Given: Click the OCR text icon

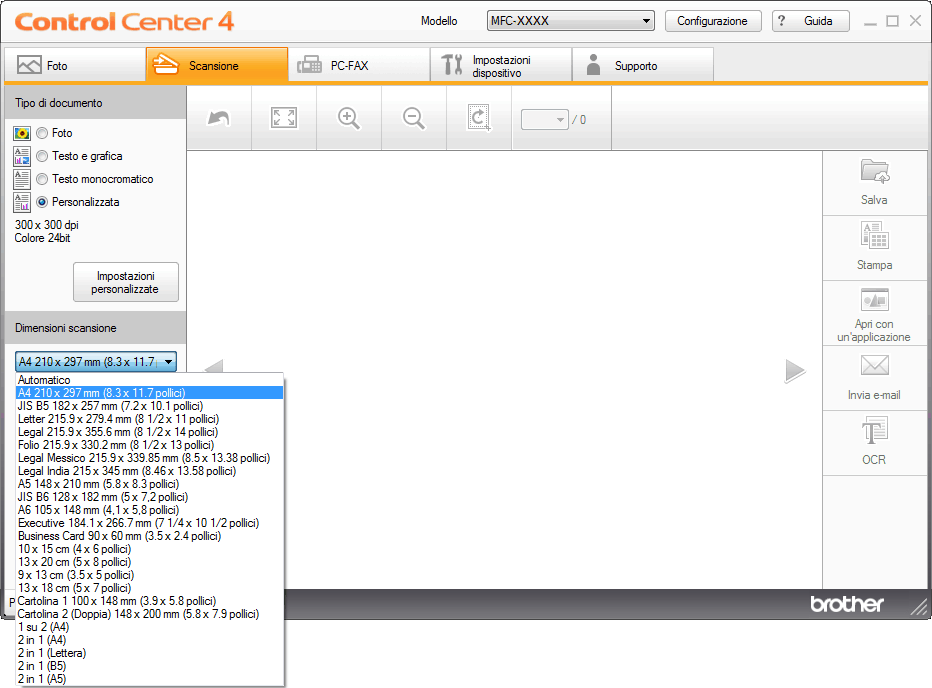Looking at the screenshot, I should click(874, 431).
